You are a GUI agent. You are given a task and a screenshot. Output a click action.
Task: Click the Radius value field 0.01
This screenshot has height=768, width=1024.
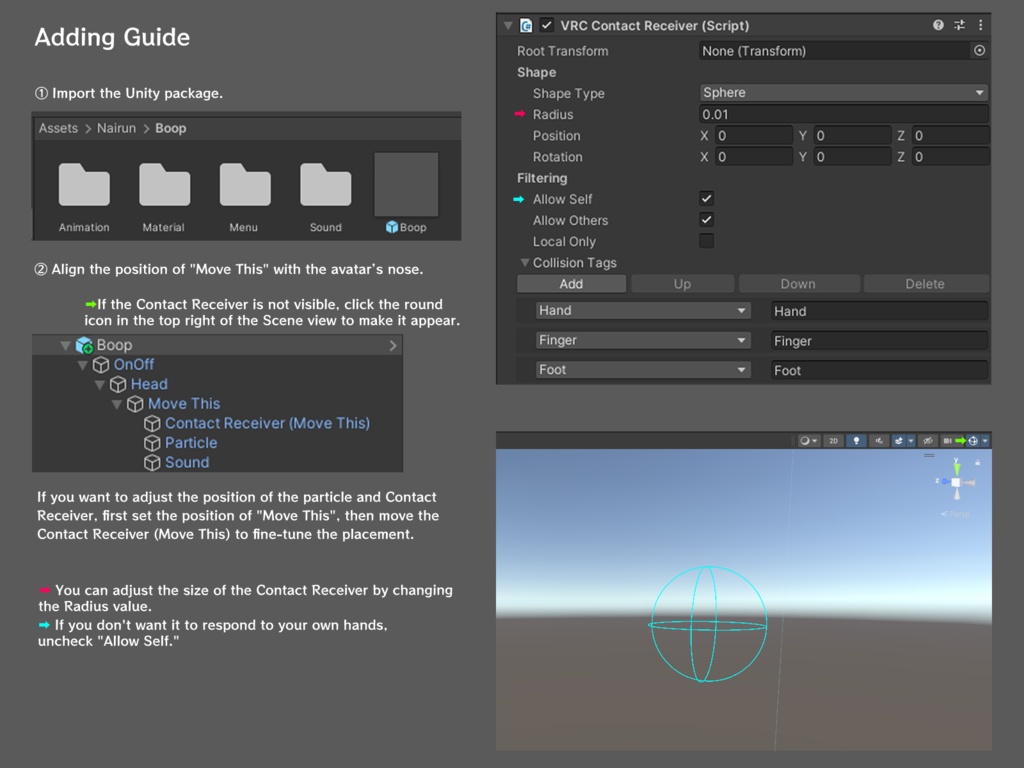843,114
